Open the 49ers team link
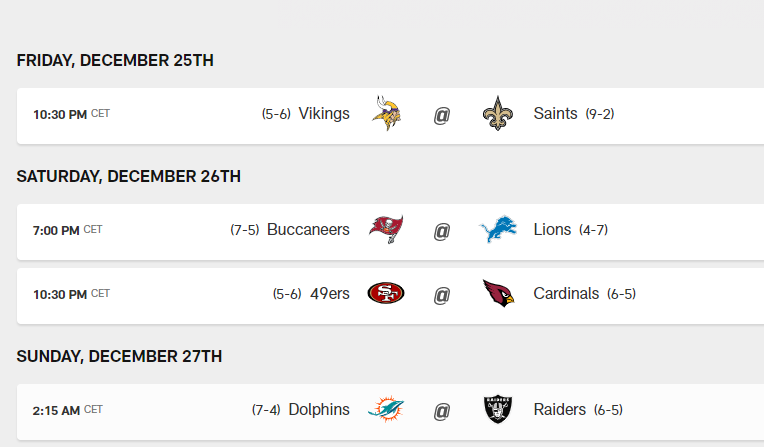This screenshot has width=764, height=447. (x=330, y=294)
